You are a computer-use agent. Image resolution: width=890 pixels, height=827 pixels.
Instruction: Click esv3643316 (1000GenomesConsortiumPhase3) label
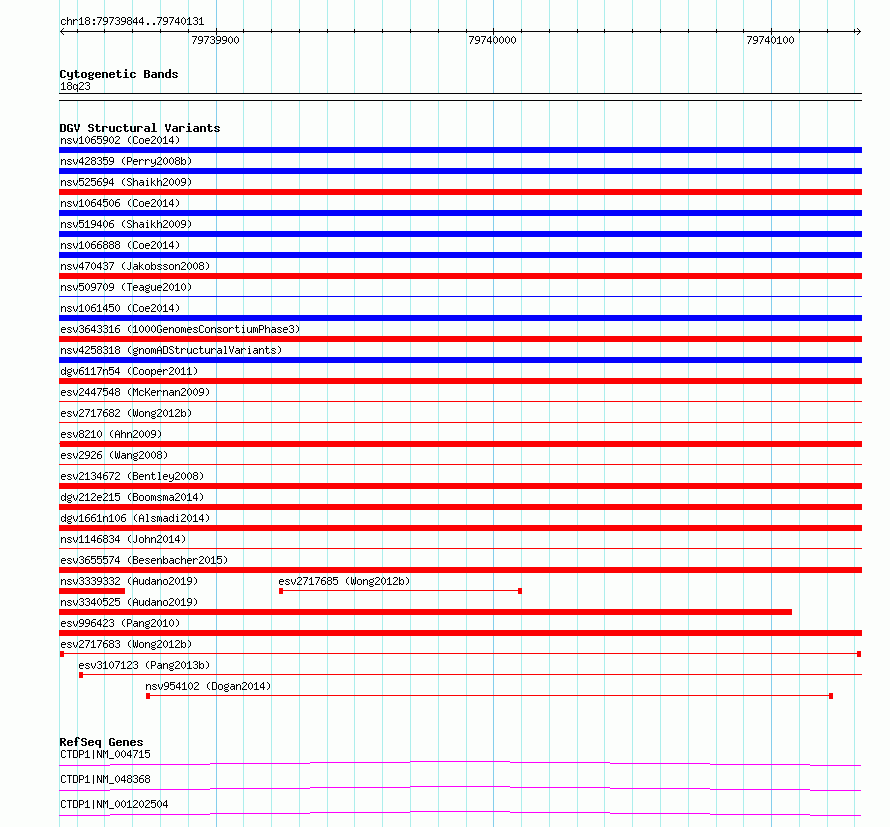click(x=180, y=329)
